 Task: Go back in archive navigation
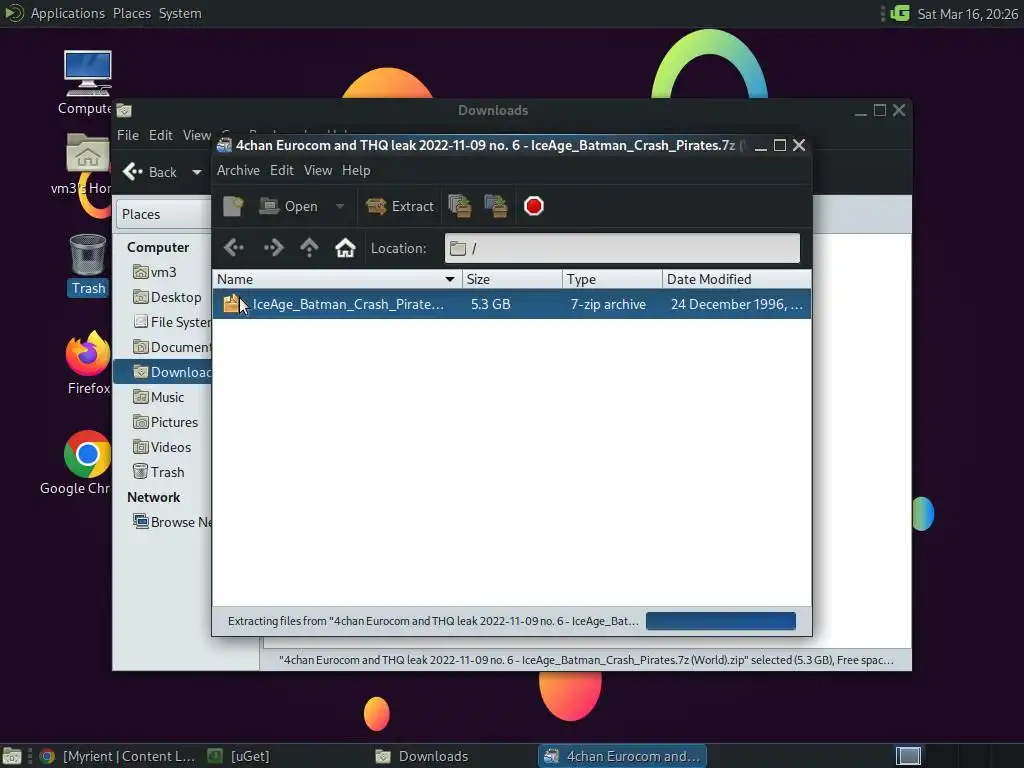234,248
